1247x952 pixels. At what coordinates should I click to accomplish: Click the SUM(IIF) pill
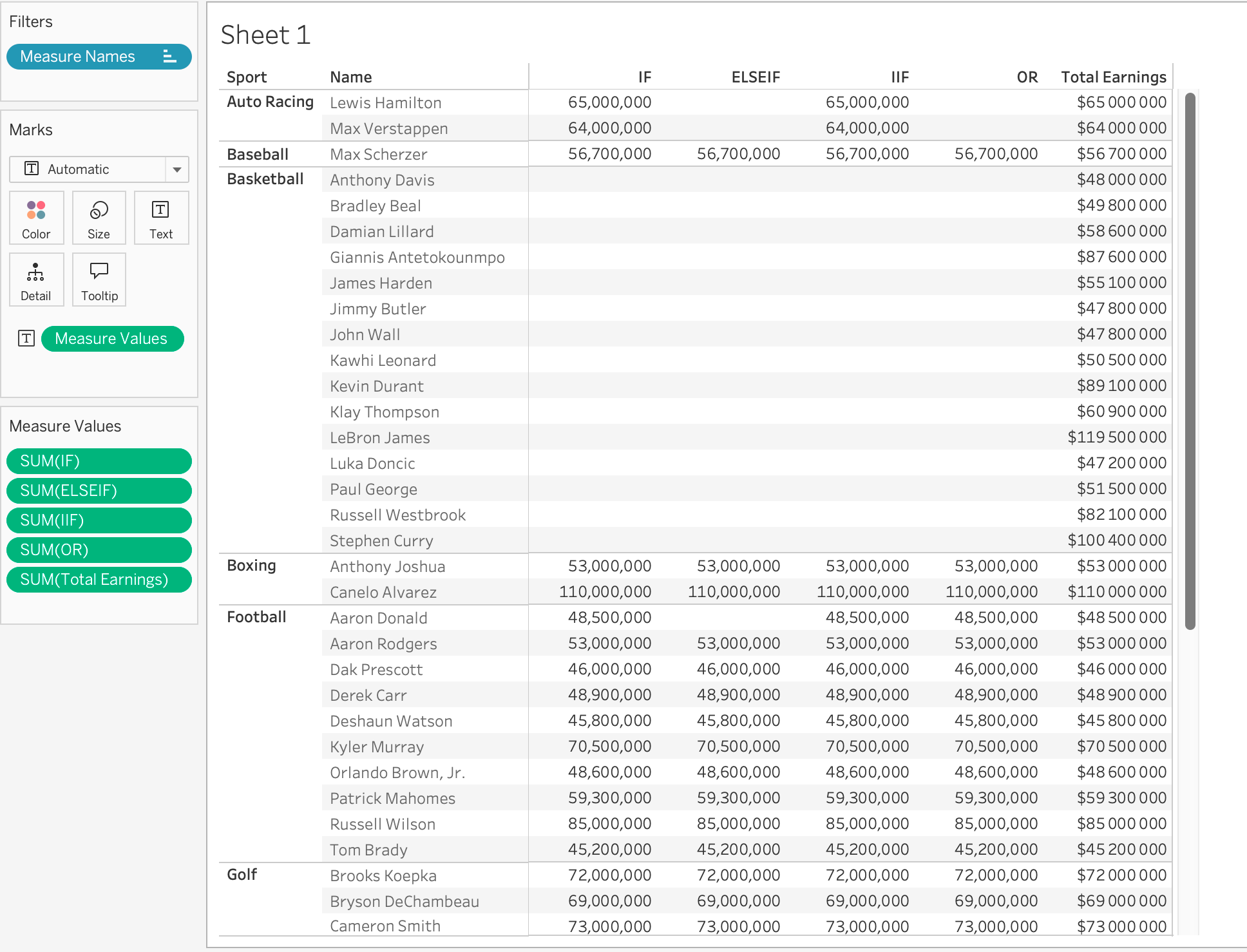99,520
